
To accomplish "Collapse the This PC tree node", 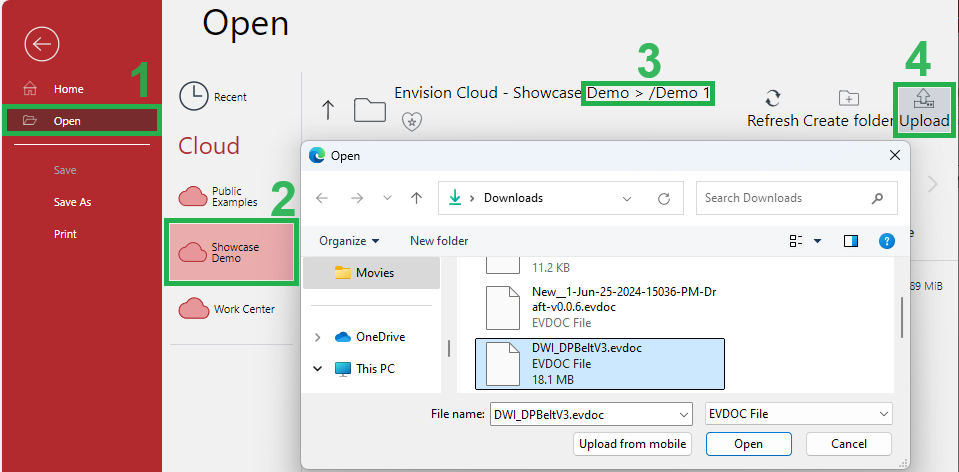I will tap(317, 369).
